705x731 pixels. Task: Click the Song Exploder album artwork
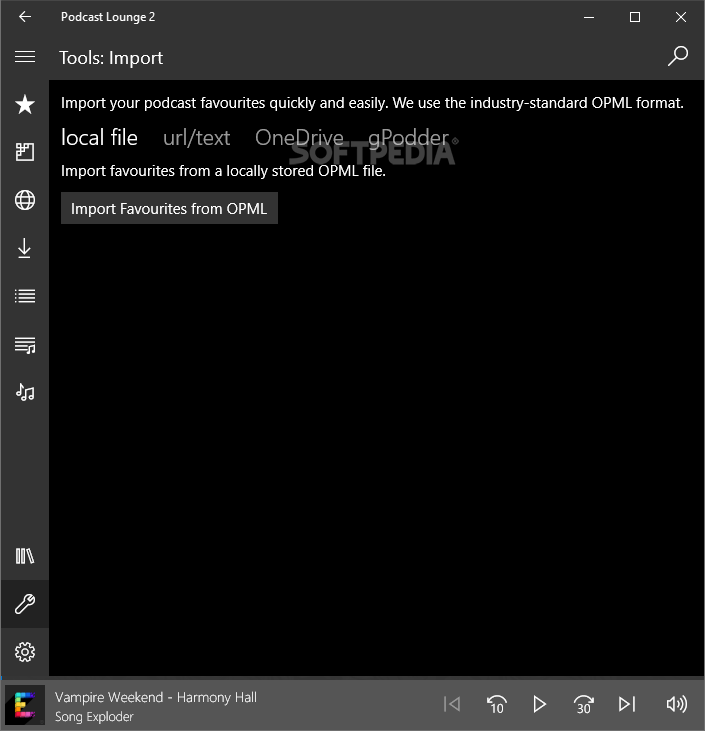25,705
